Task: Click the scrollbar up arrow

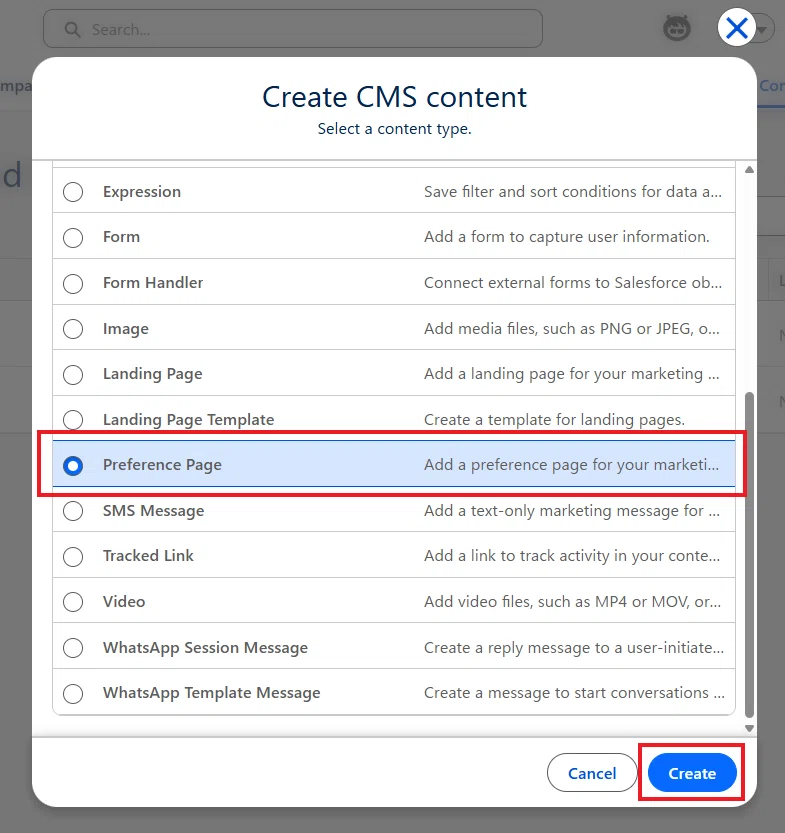Action: pyautogui.click(x=749, y=169)
